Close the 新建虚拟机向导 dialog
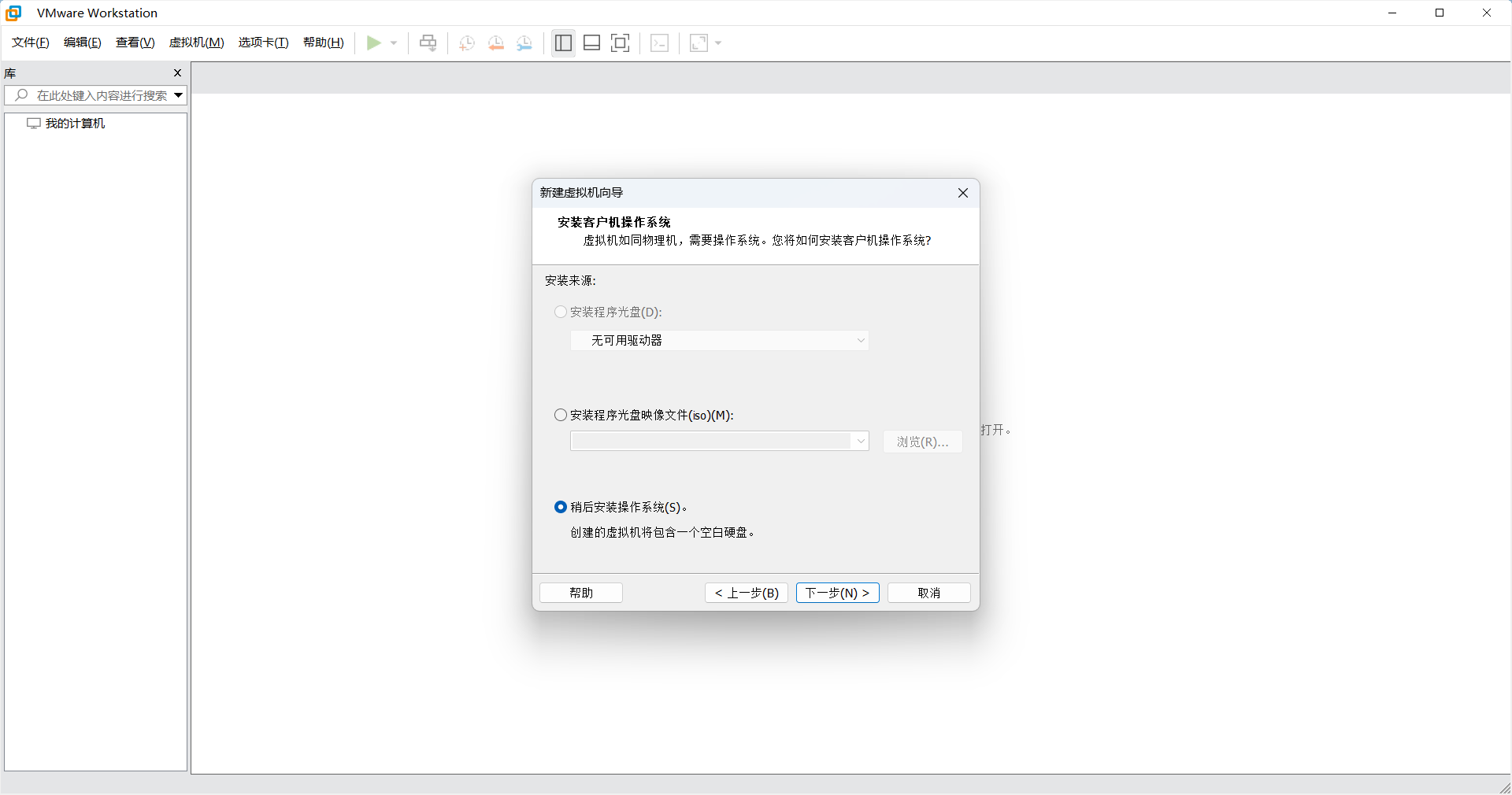Image resolution: width=1512 pixels, height=795 pixels. 963,193
